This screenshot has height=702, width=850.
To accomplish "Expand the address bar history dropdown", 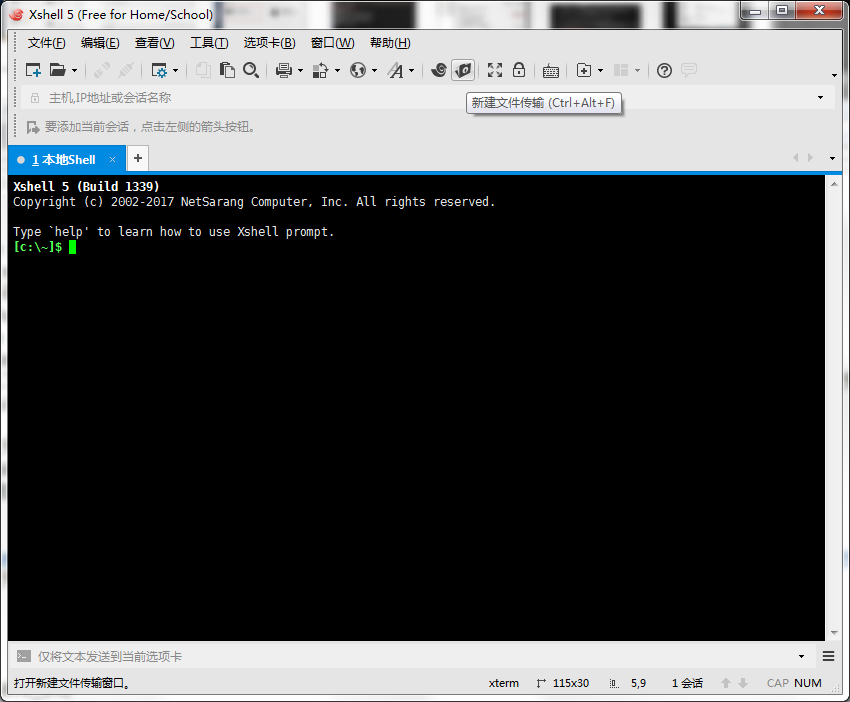I will point(821,98).
